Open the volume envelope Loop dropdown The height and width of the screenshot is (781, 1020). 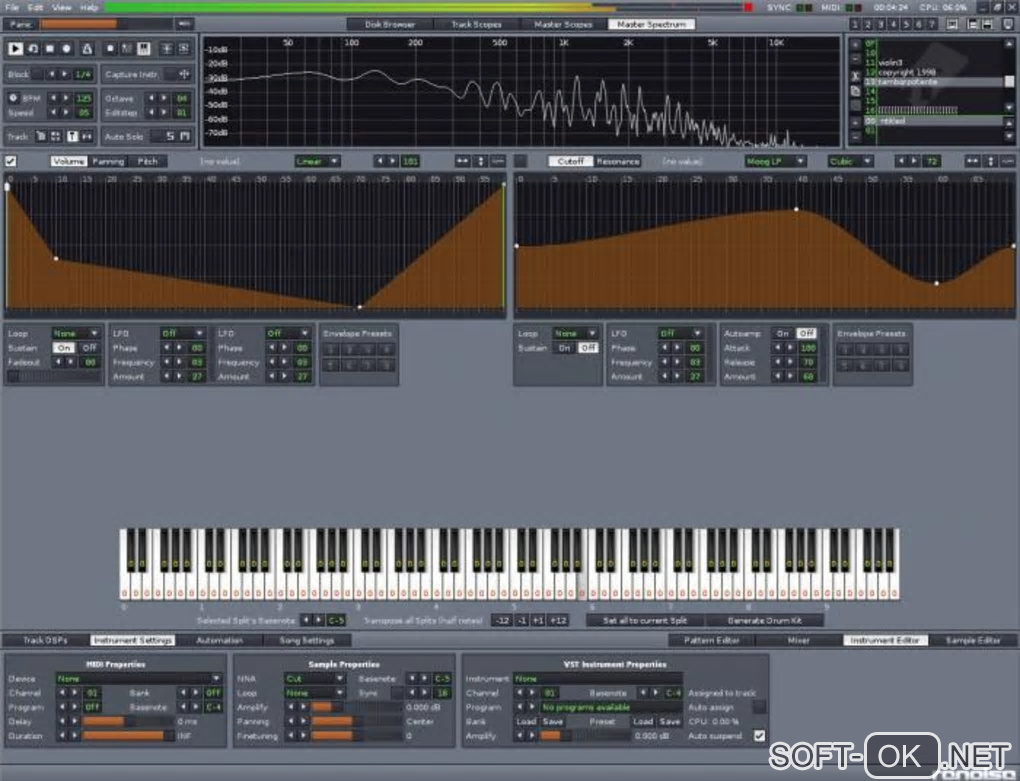pyautogui.click(x=75, y=334)
